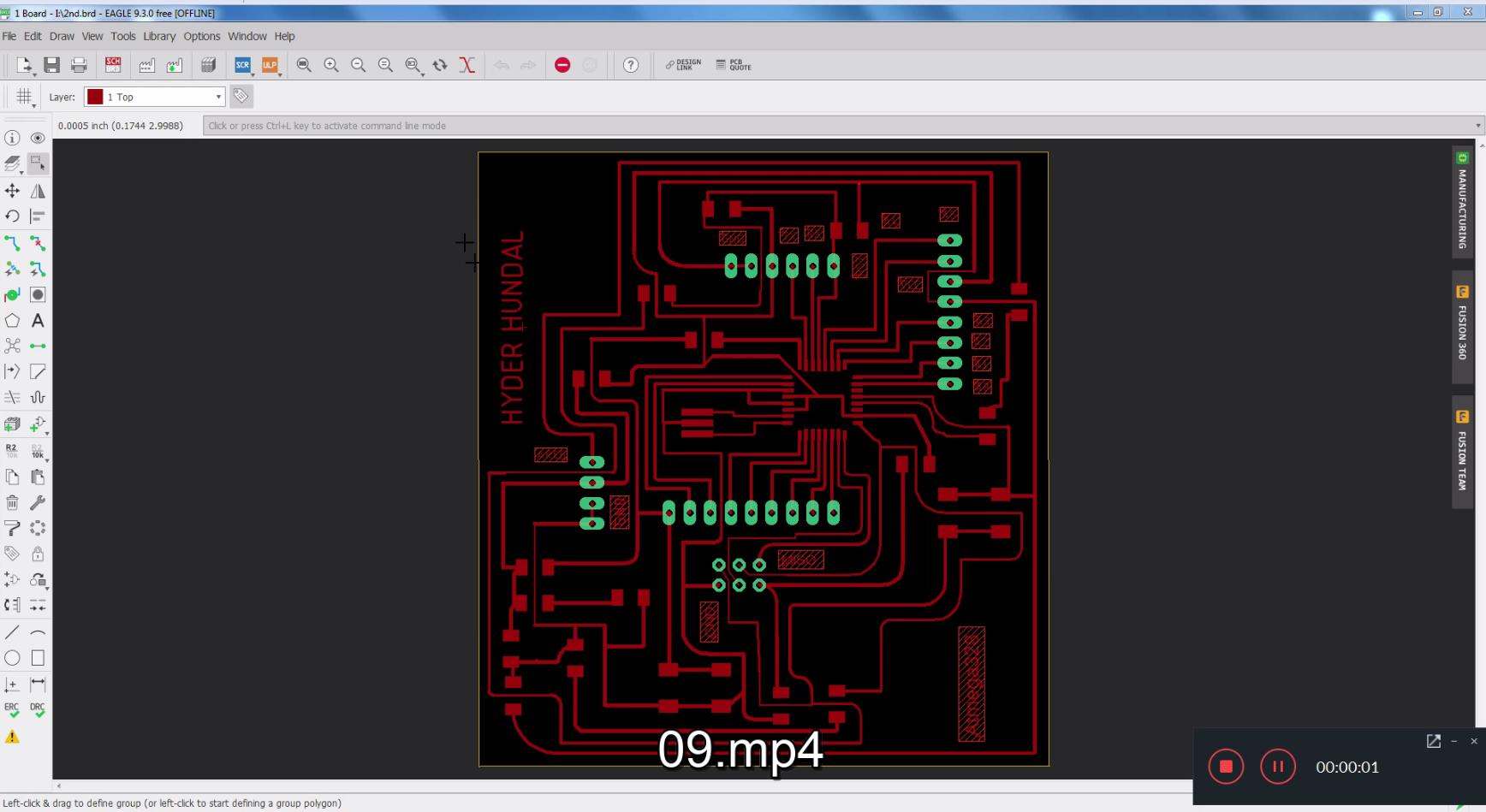Open the Tools menu

tap(123, 36)
